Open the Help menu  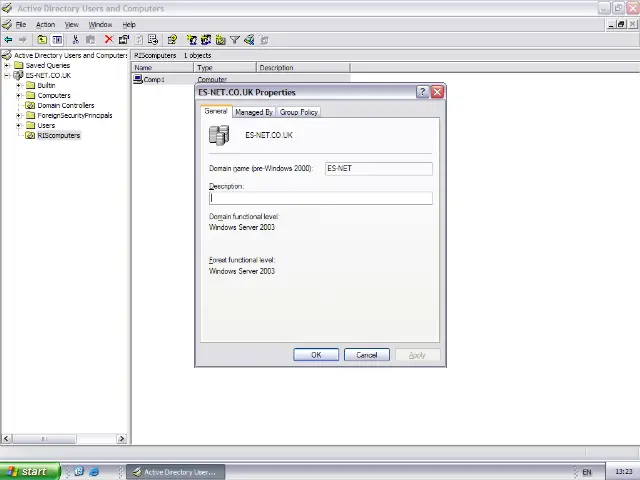point(129,24)
